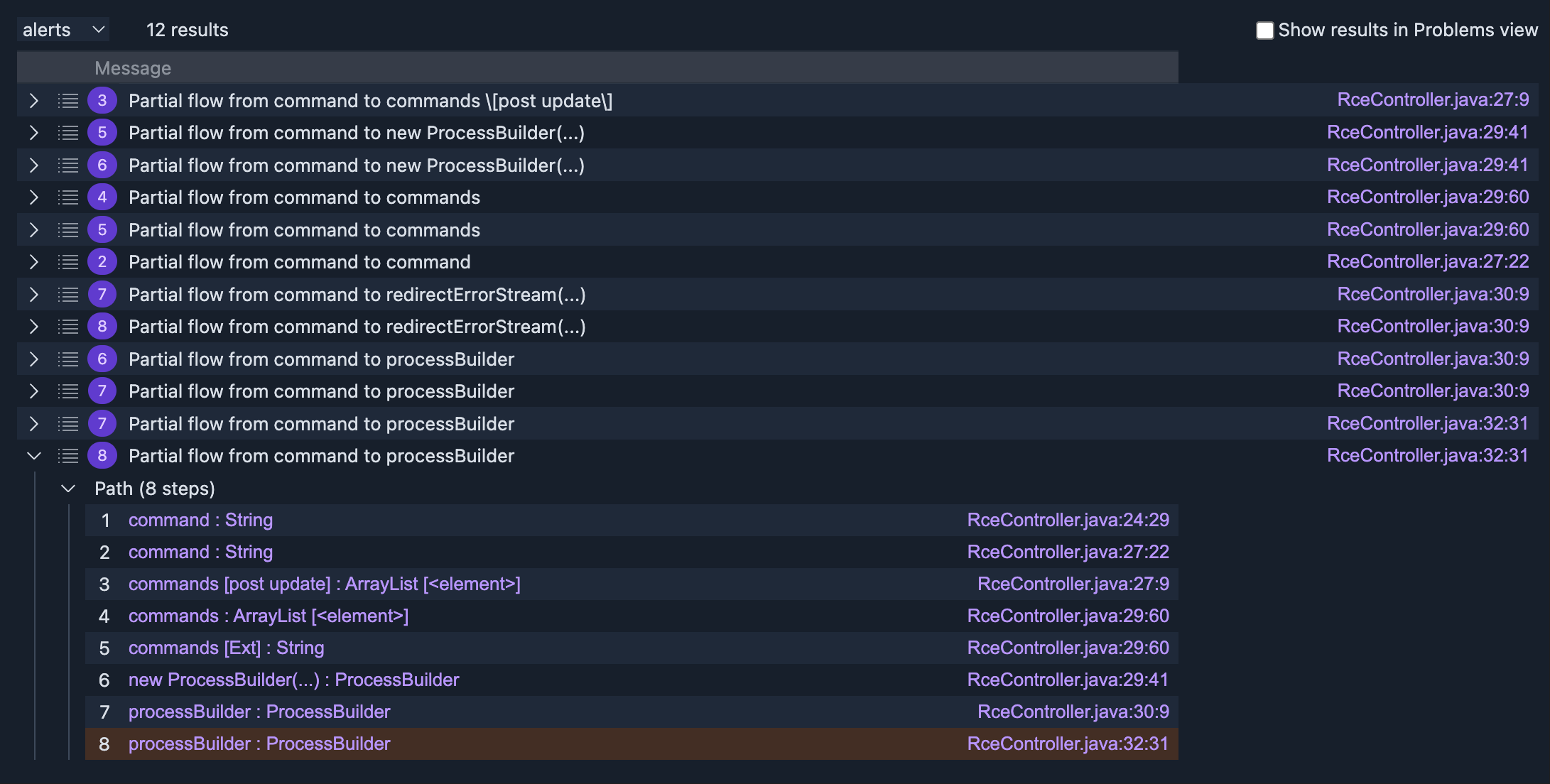Click list icon on Partial flow to command row

pyautogui.click(x=68, y=262)
